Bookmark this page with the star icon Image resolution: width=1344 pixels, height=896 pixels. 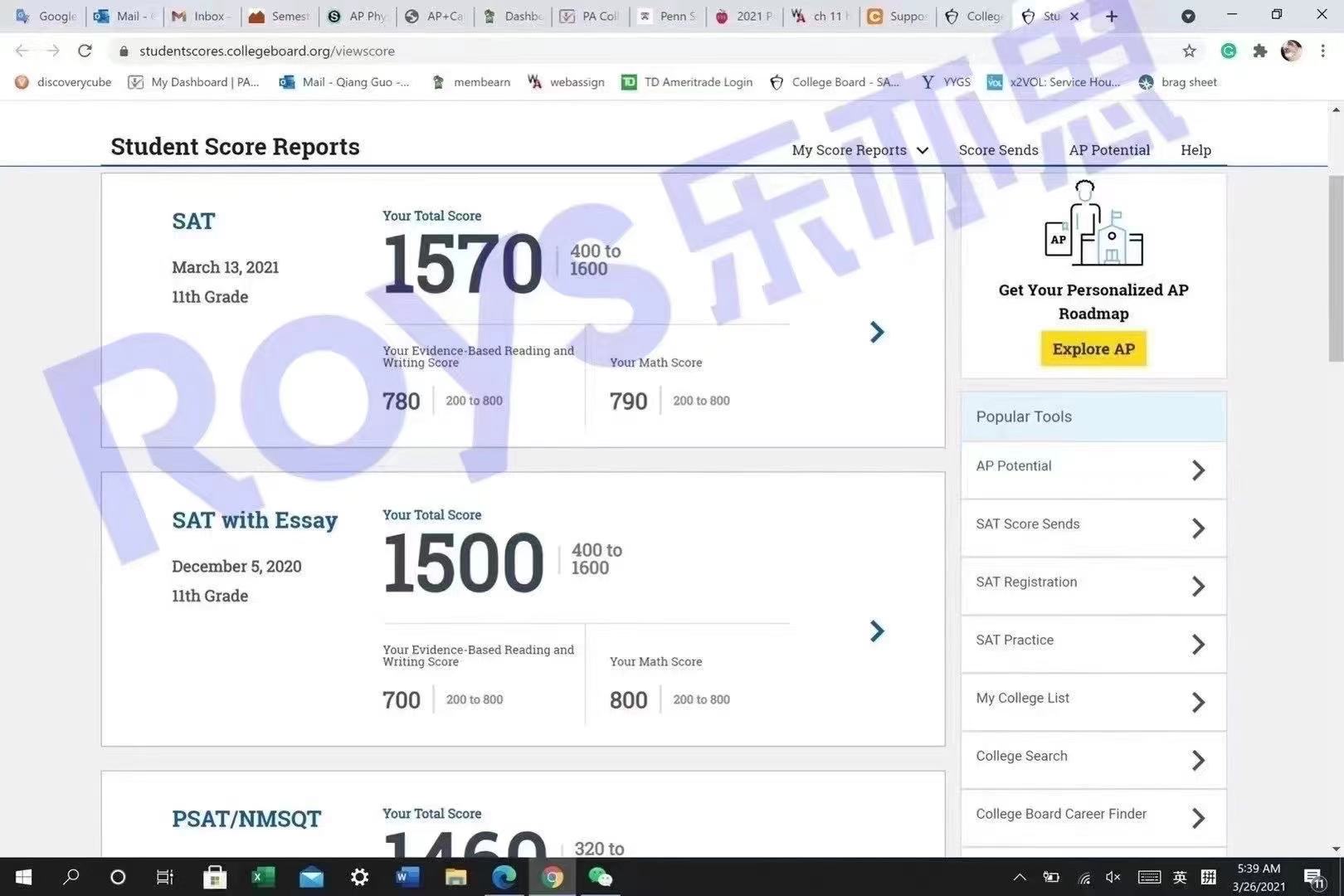[1189, 51]
